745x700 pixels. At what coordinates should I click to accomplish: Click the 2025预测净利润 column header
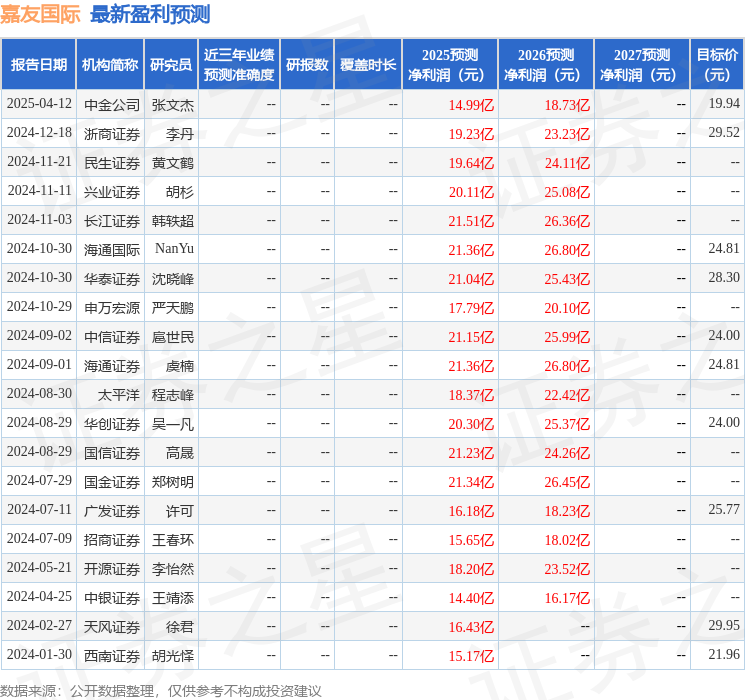[x=450, y=65]
